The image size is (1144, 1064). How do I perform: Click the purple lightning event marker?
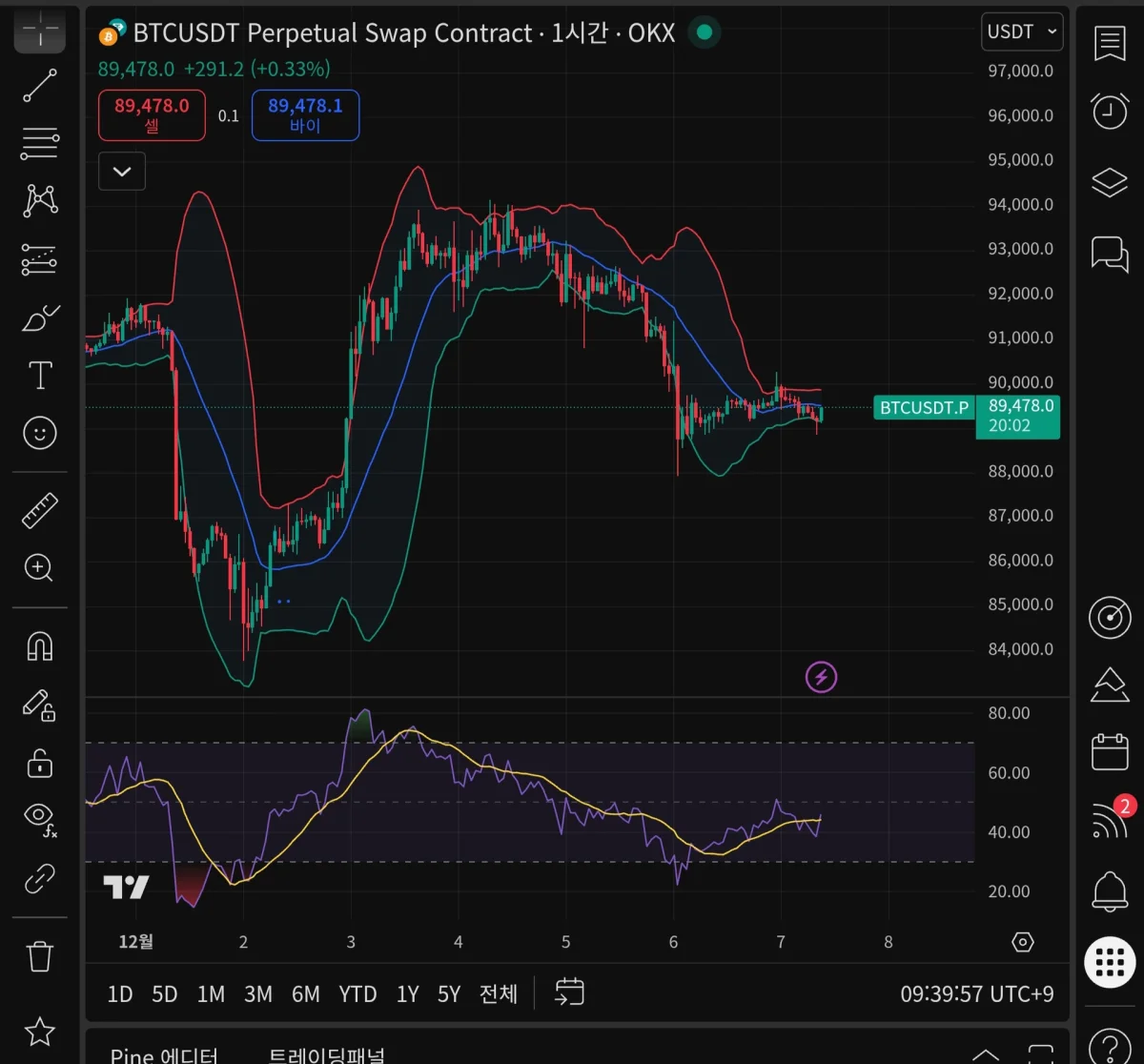[822, 678]
